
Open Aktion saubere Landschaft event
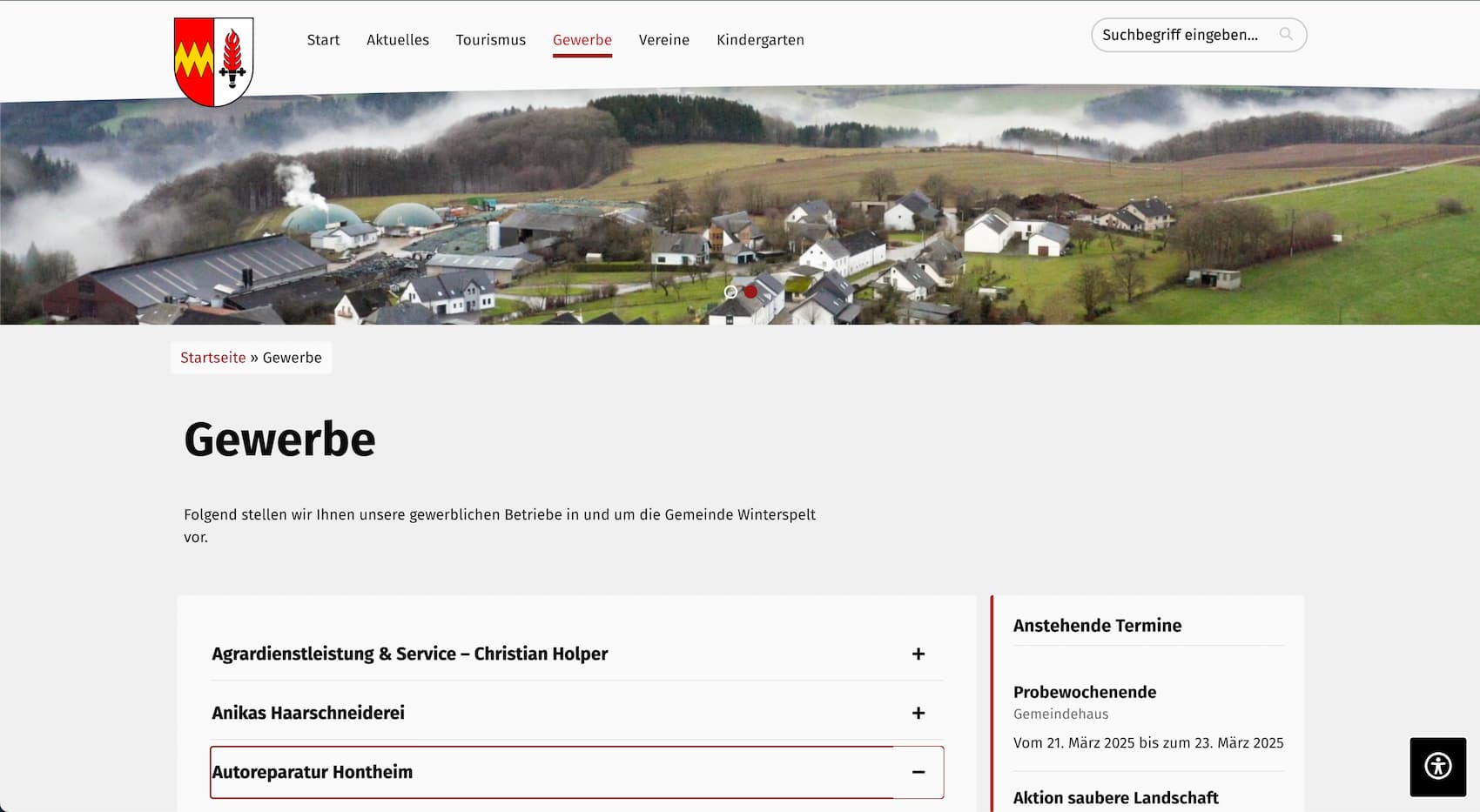point(1116,798)
